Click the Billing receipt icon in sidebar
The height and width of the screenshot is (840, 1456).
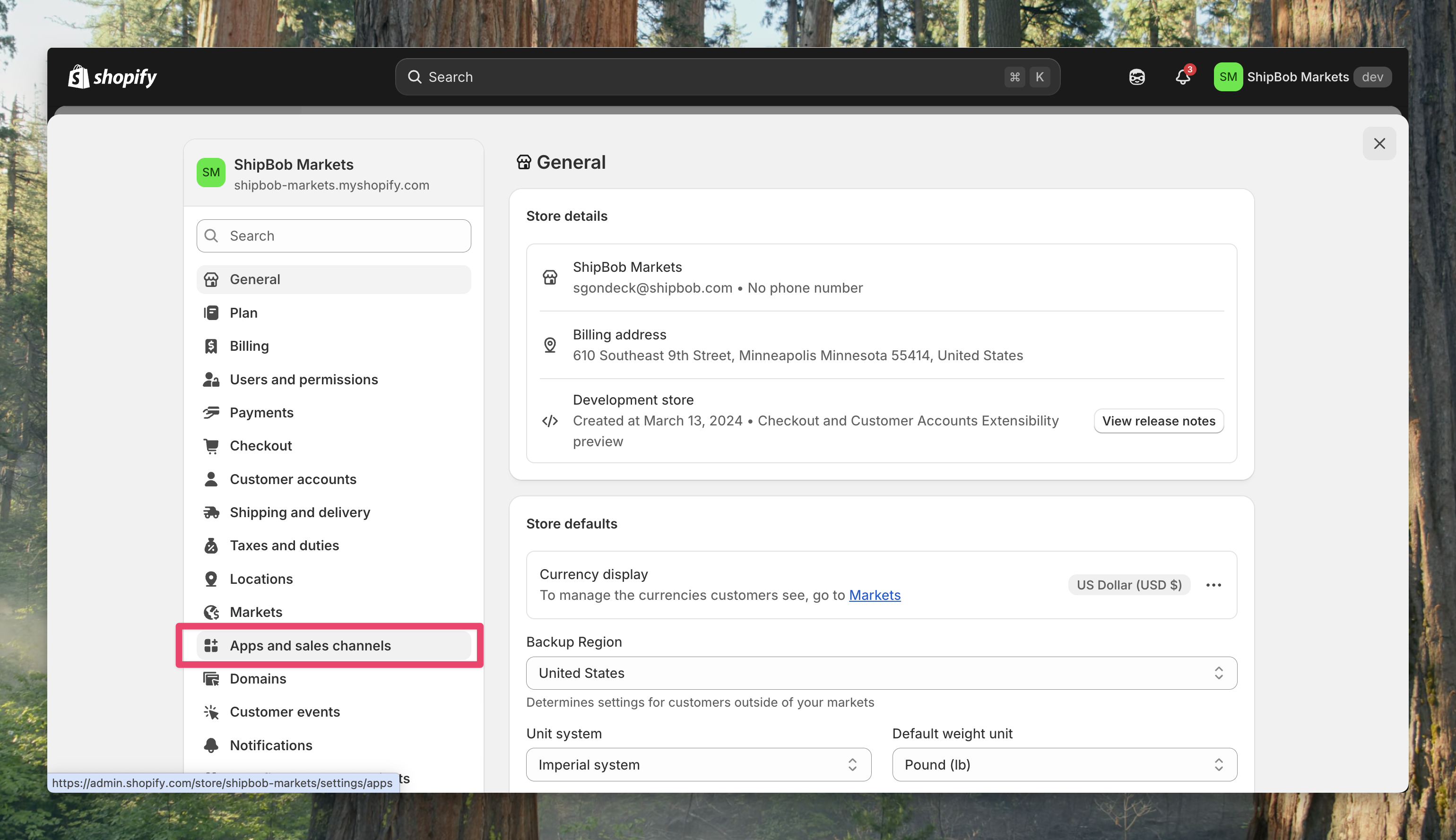point(211,346)
